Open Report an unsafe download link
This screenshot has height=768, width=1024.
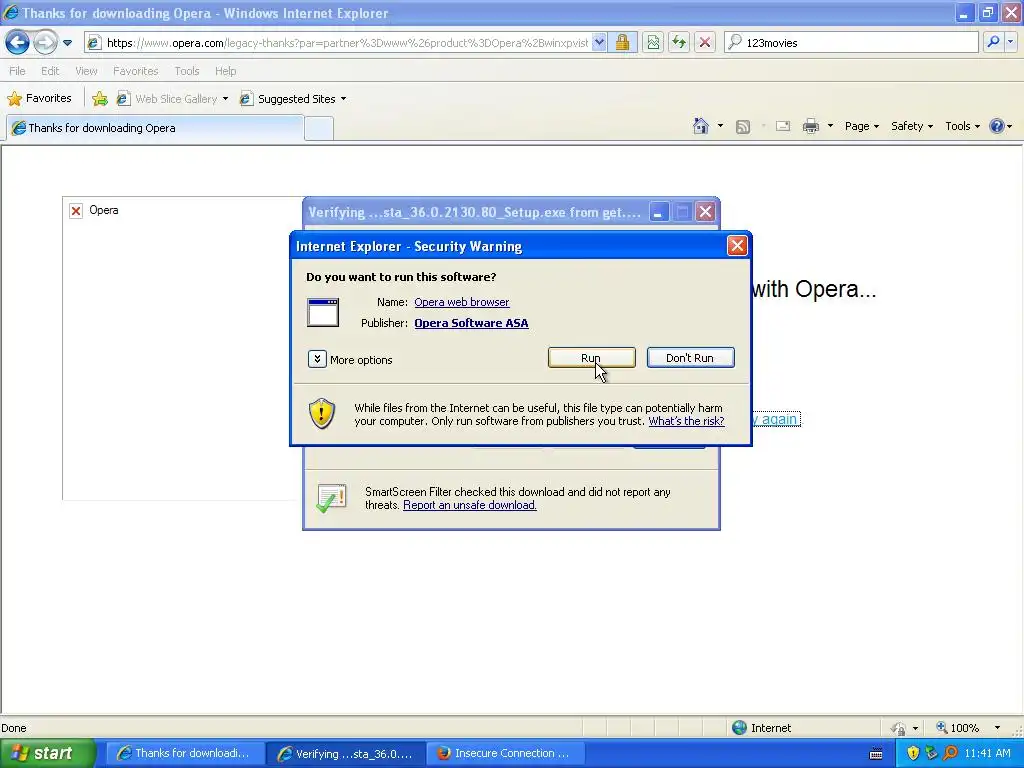tap(470, 505)
